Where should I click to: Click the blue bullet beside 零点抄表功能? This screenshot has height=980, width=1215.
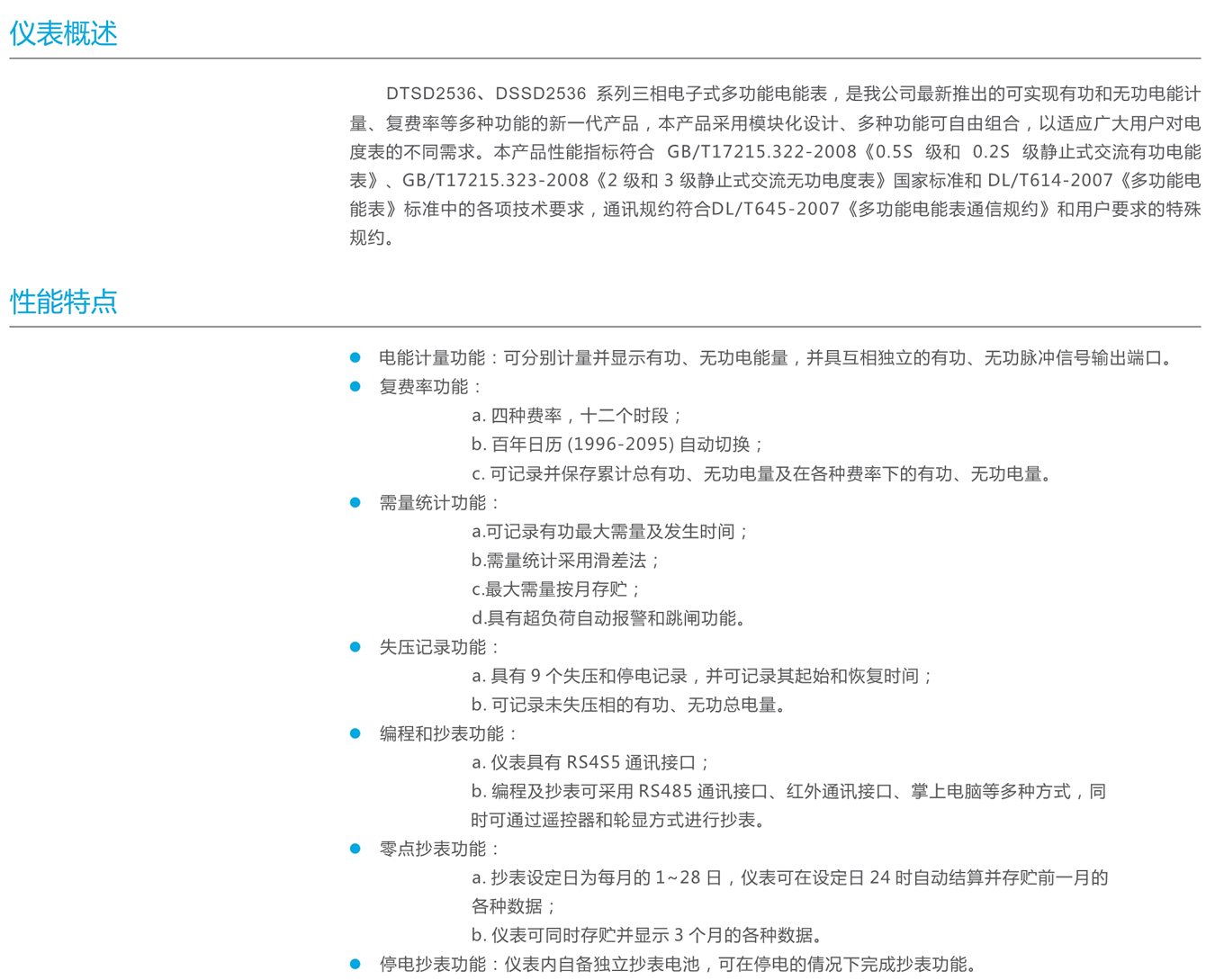(355, 849)
